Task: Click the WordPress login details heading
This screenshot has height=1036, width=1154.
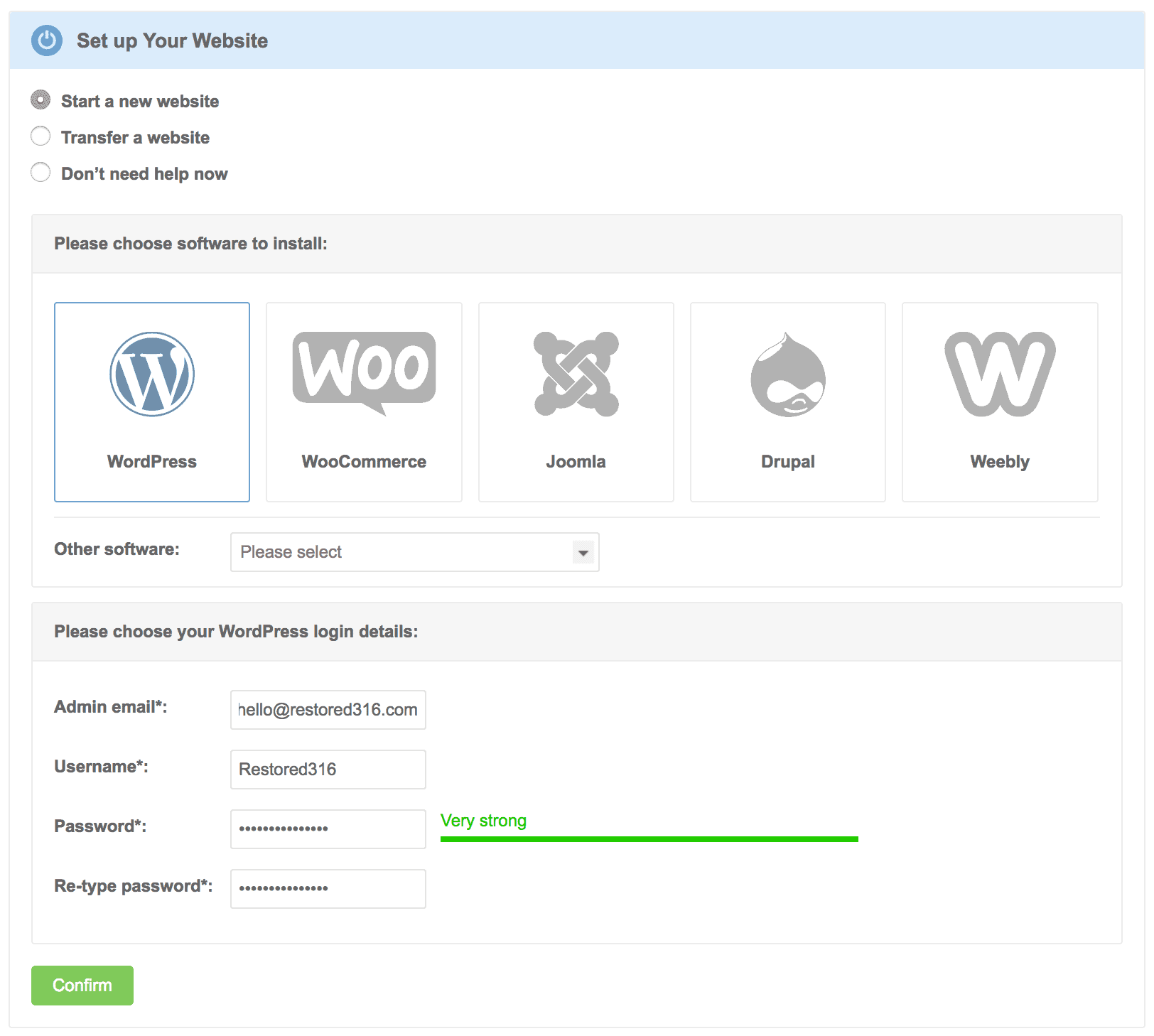Action: (237, 632)
